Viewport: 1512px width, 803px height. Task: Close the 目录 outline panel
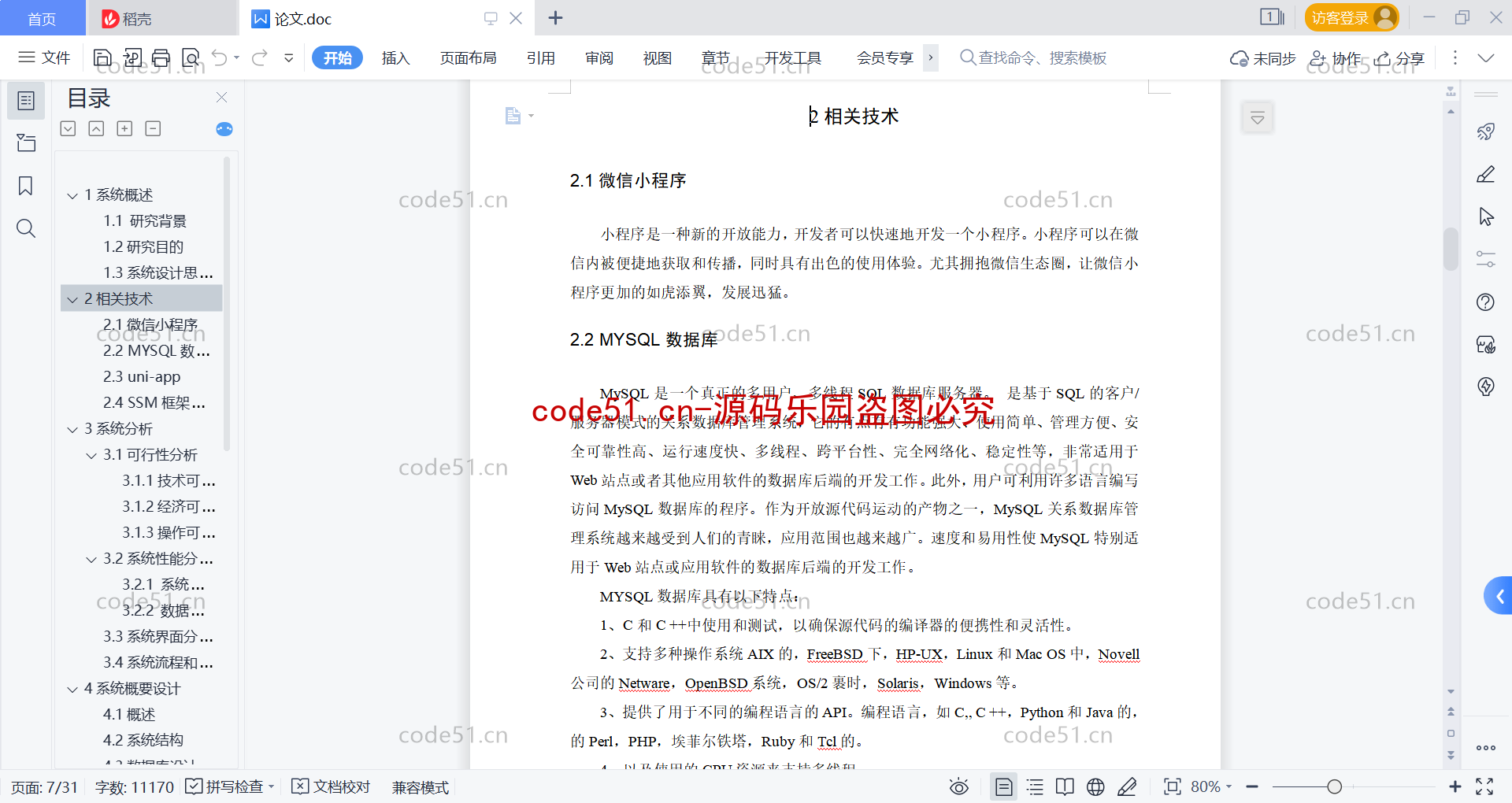pos(221,97)
